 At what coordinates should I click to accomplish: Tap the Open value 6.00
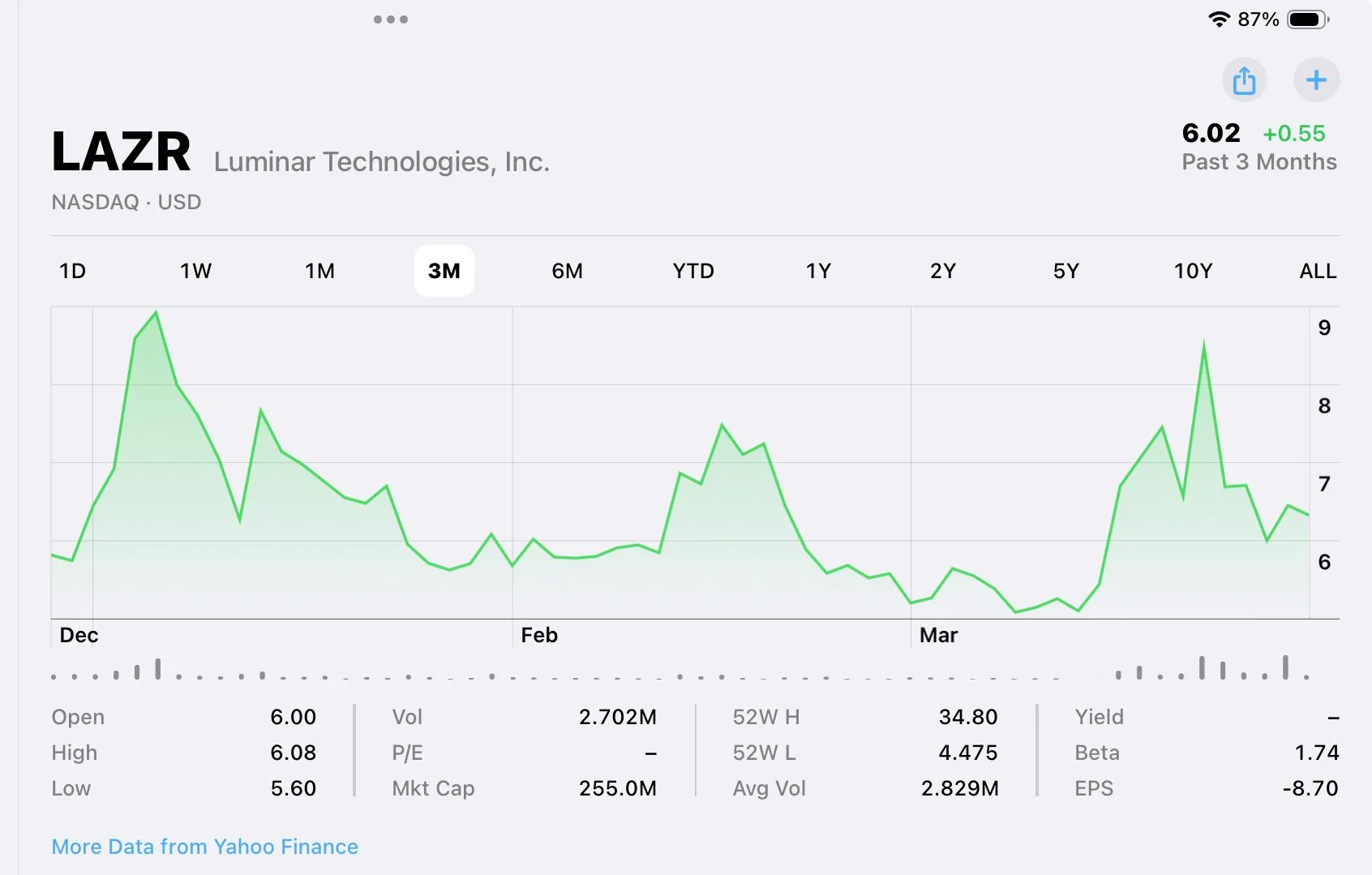click(x=294, y=717)
